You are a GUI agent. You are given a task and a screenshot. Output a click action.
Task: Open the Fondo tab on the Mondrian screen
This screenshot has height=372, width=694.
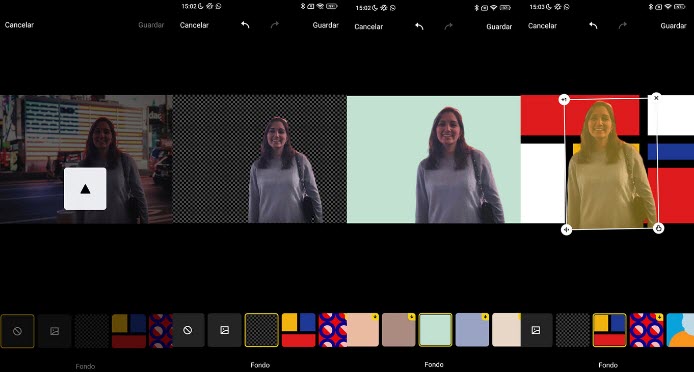coord(608,365)
